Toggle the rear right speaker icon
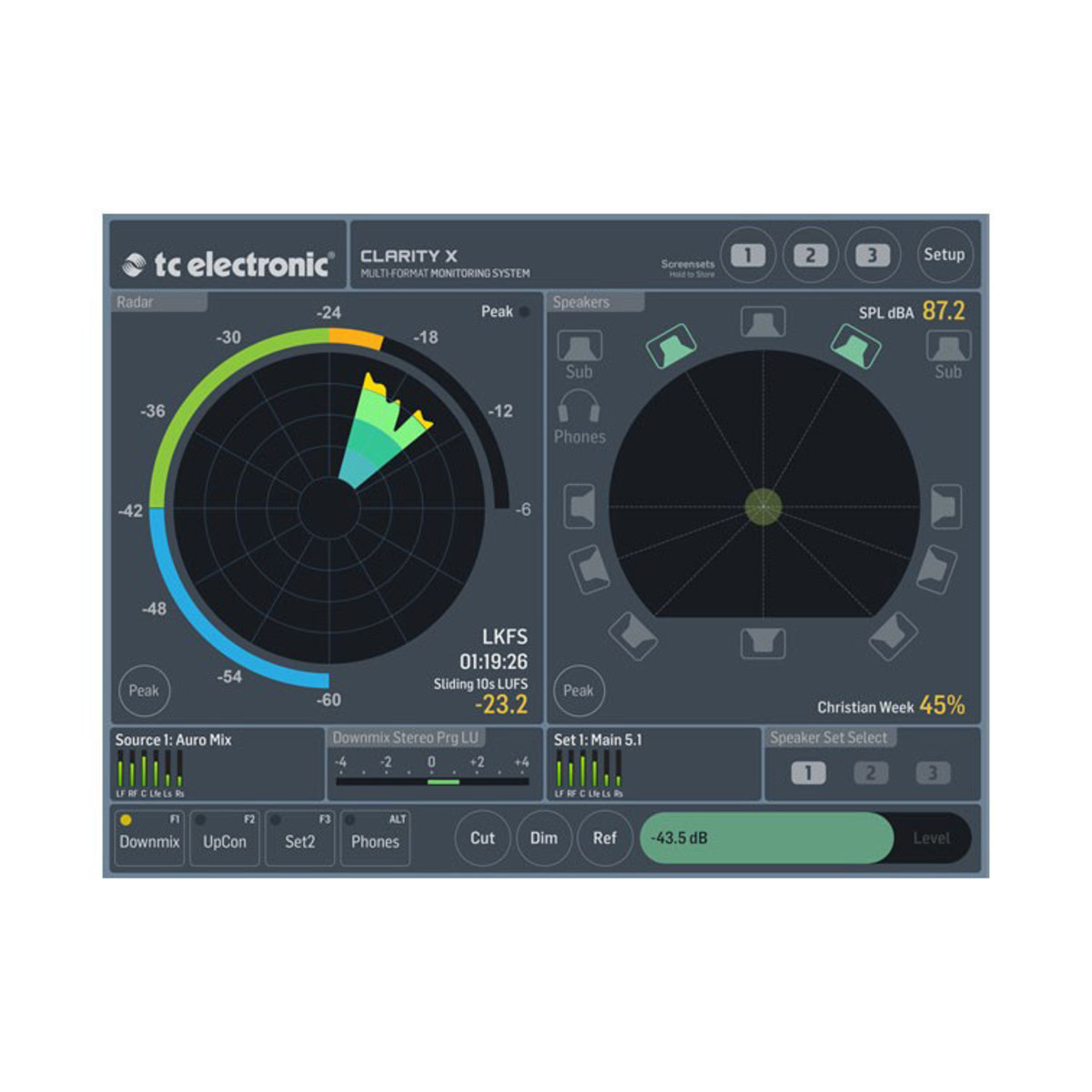The image size is (1092, 1092). click(x=893, y=635)
